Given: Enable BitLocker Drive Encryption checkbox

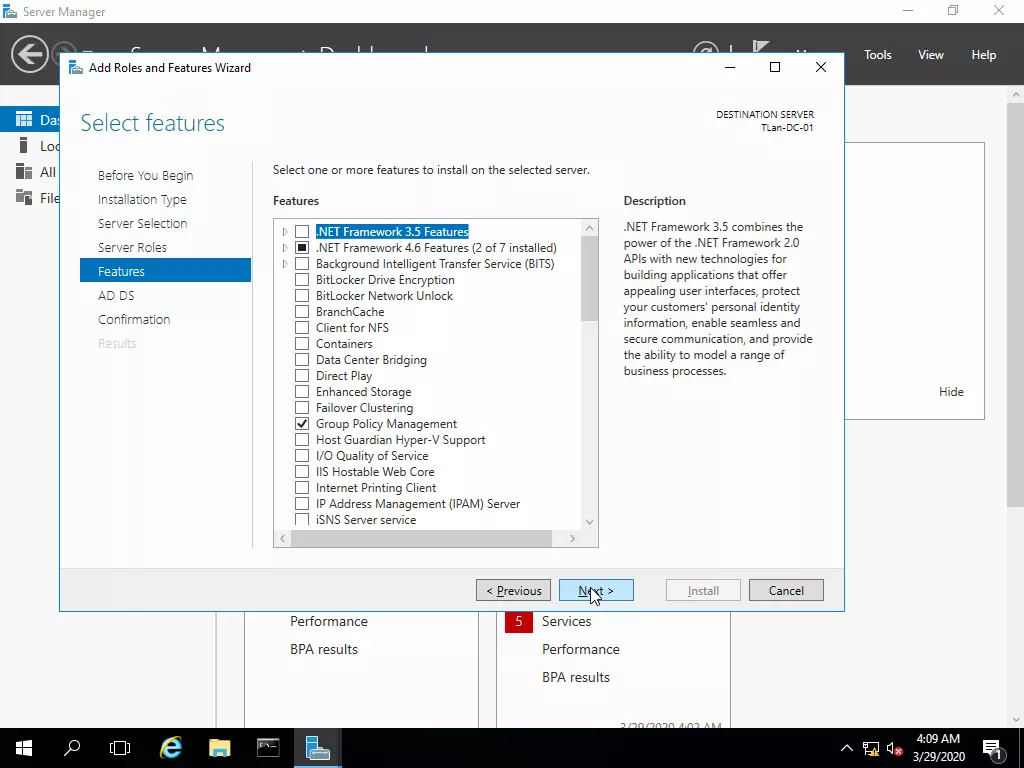Looking at the screenshot, I should tap(302, 280).
